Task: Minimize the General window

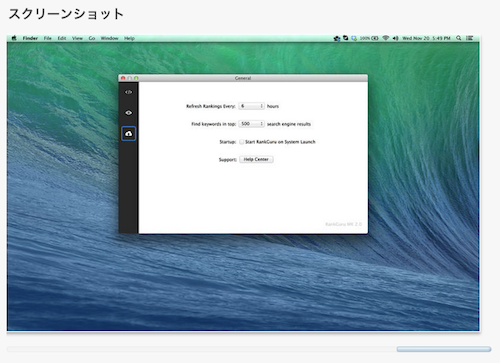Action: click(130, 78)
